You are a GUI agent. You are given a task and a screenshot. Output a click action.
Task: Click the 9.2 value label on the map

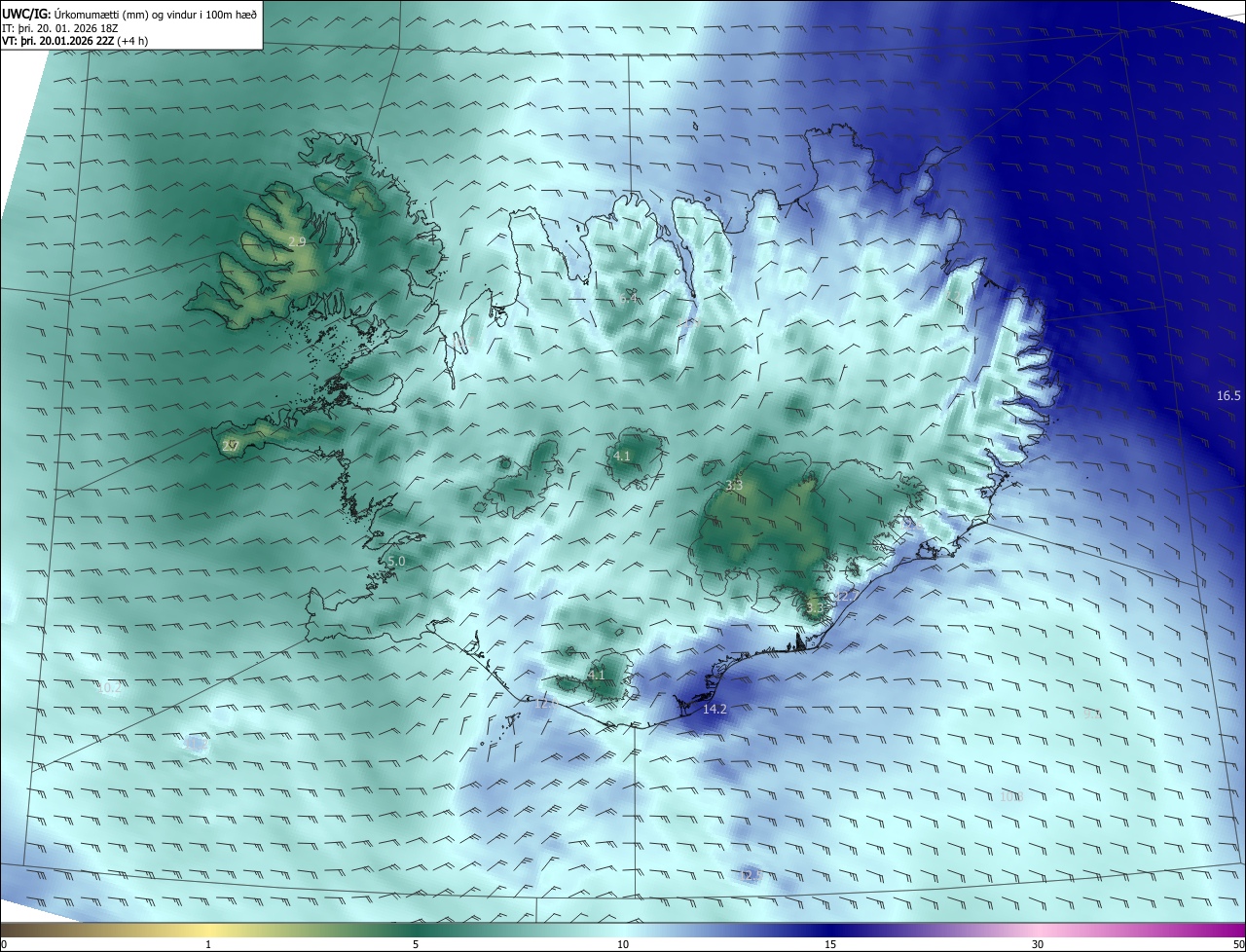pos(1092,714)
